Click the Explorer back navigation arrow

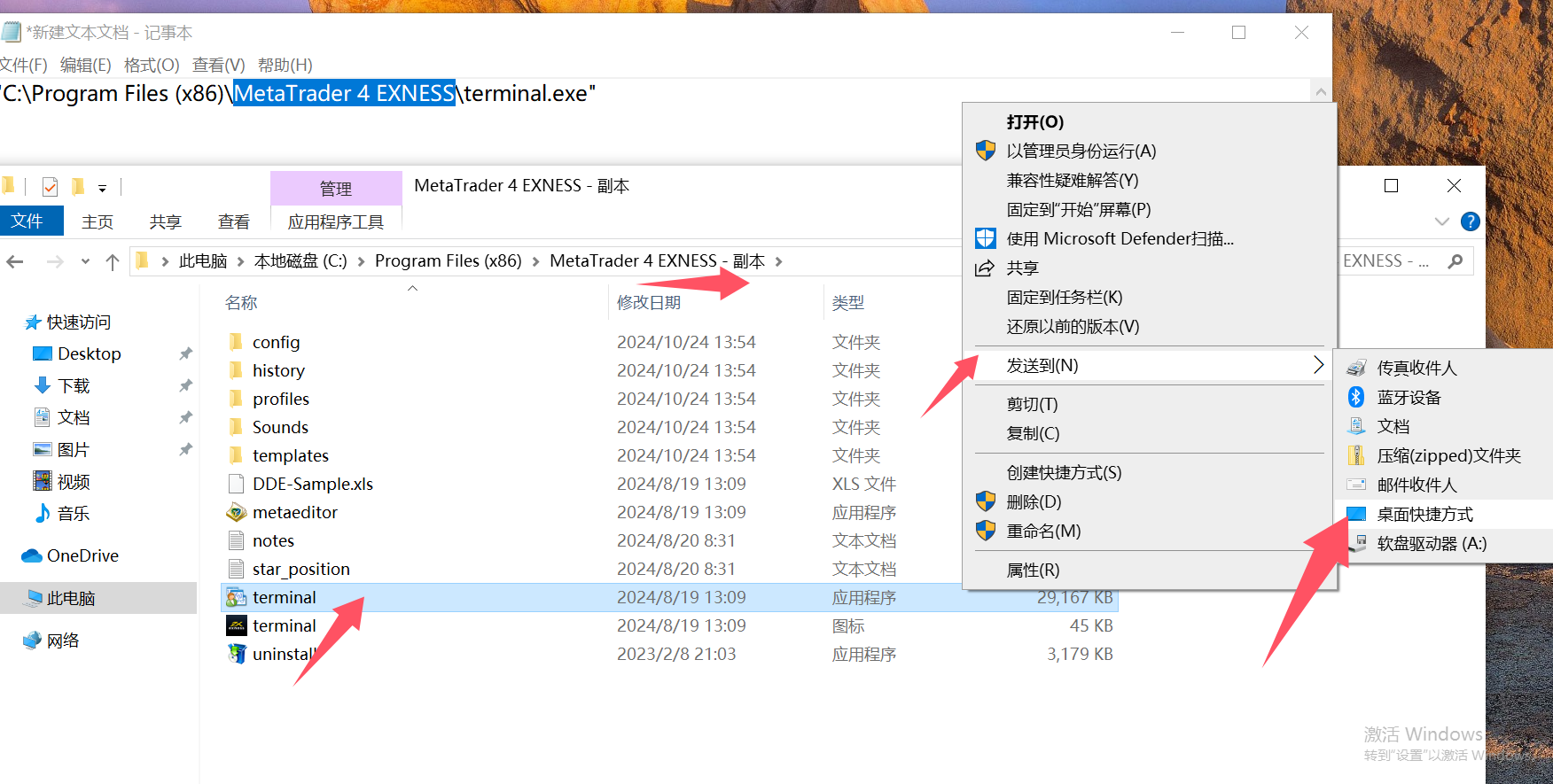15,261
